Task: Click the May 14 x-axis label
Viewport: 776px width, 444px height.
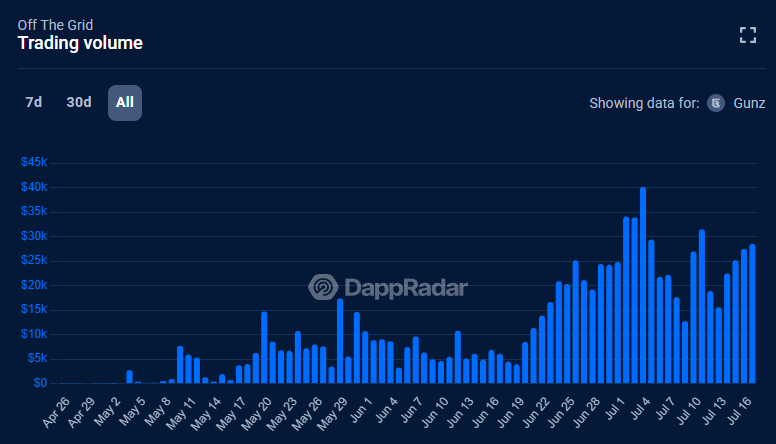Action: (x=206, y=413)
